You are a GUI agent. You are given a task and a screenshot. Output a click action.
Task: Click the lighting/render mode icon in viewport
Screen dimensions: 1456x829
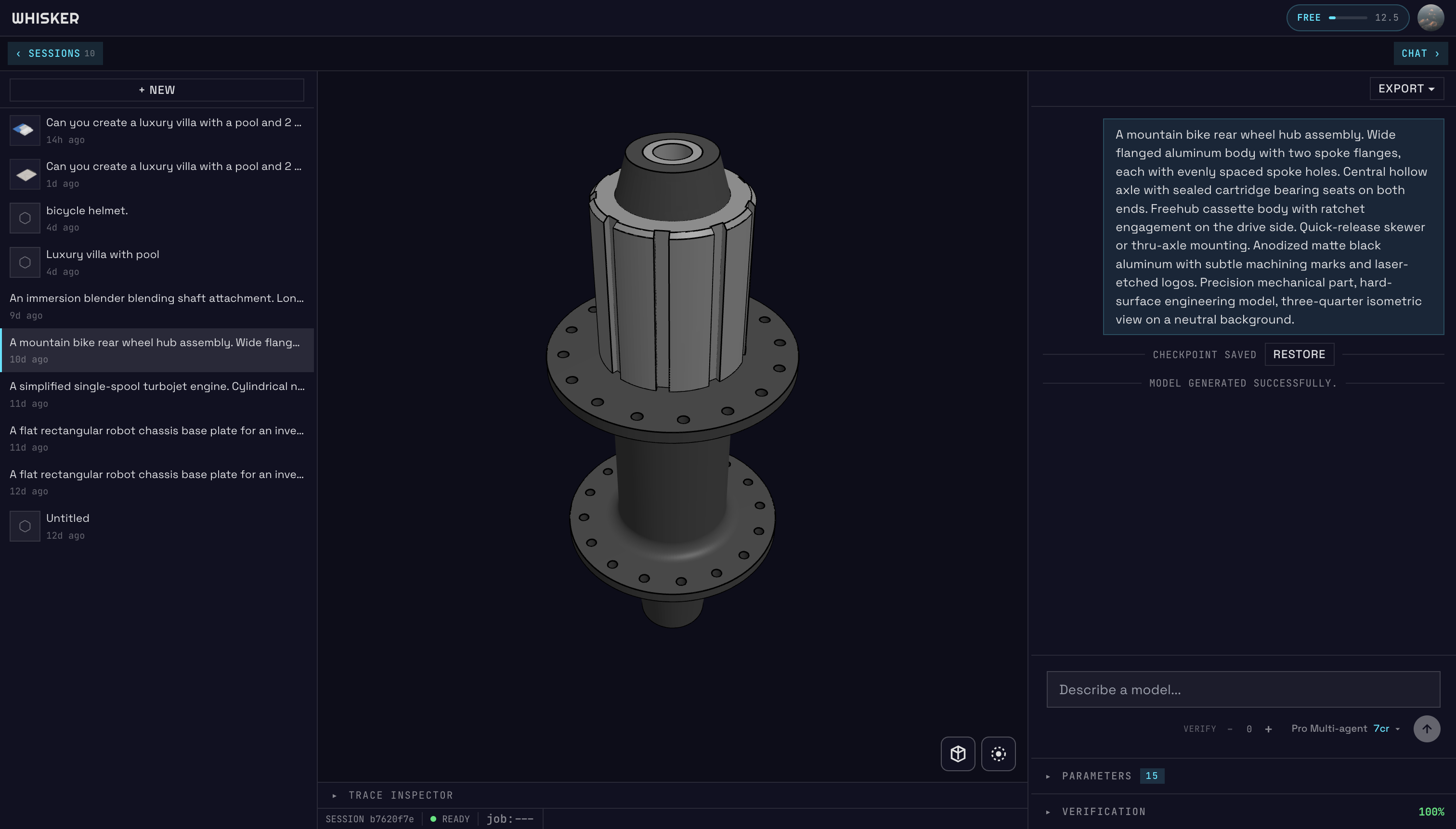pyautogui.click(x=998, y=754)
